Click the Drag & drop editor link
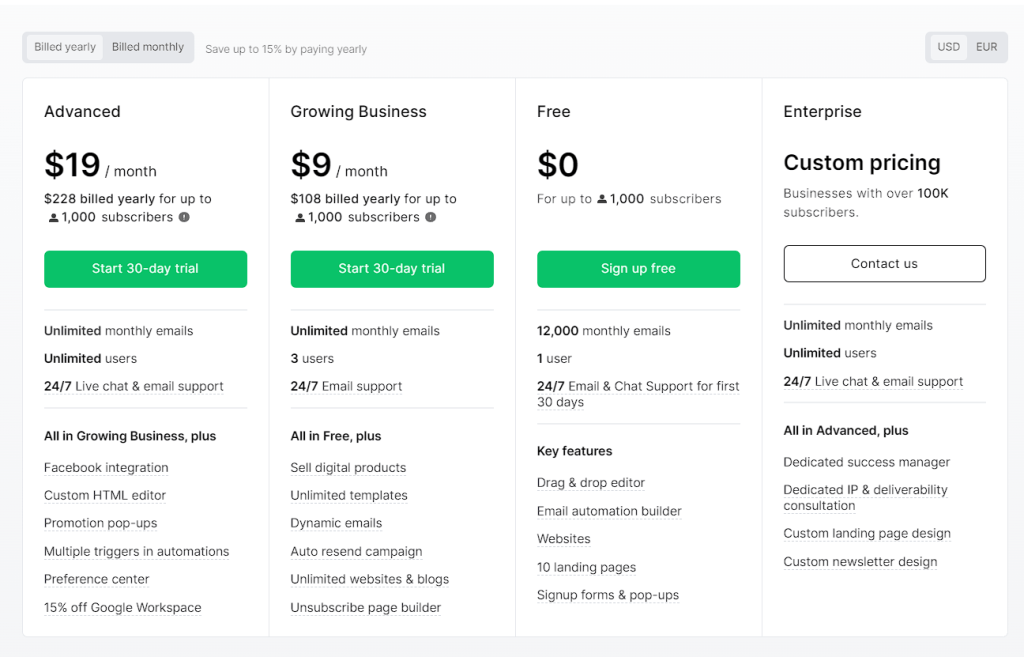The width and height of the screenshot is (1024, 657). (590, 482)
